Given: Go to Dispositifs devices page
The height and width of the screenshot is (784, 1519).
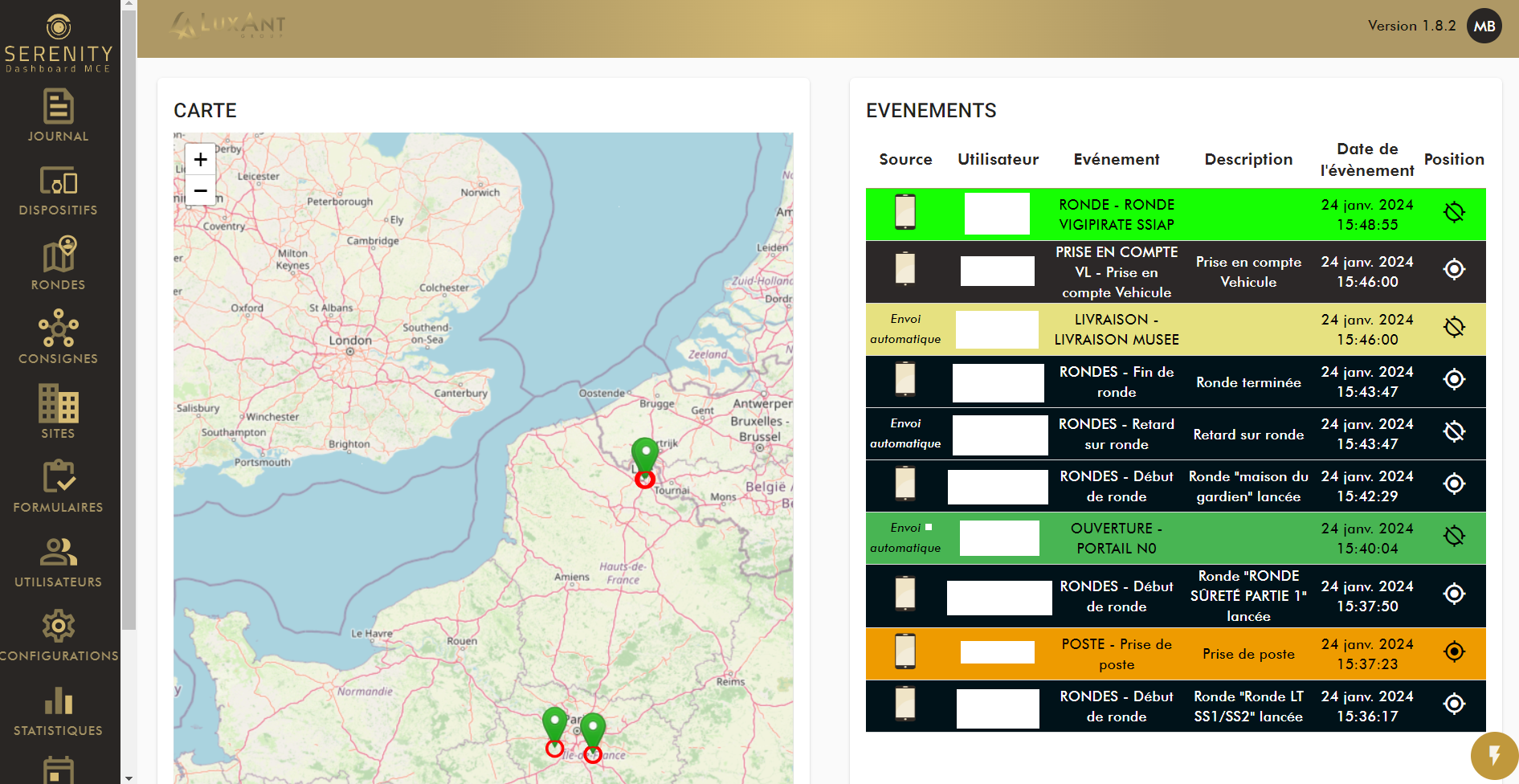Looking at the screenshot, I should pos(58,191).
